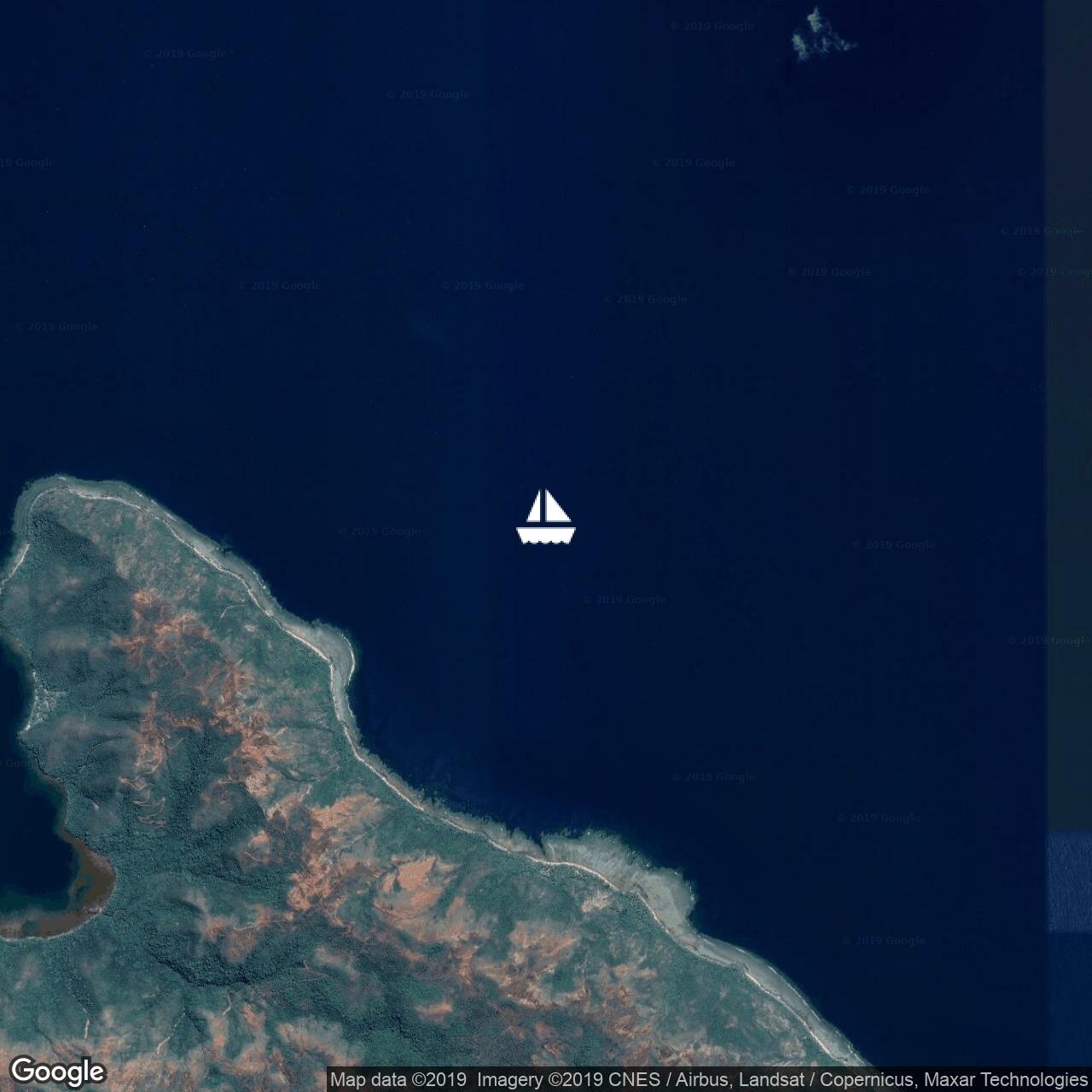Click the hull of the sailboat icon
This screenshot has width=1092, height=1092.
[546, 535]
